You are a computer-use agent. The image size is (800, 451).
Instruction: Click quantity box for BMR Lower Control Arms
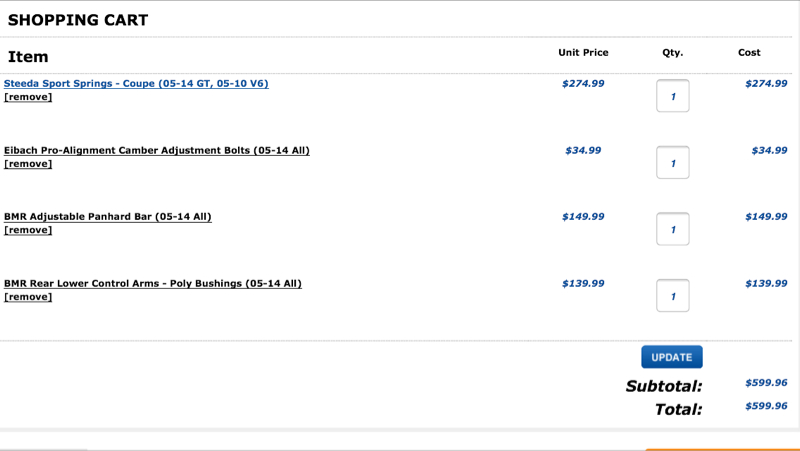(x=673, y=296)
